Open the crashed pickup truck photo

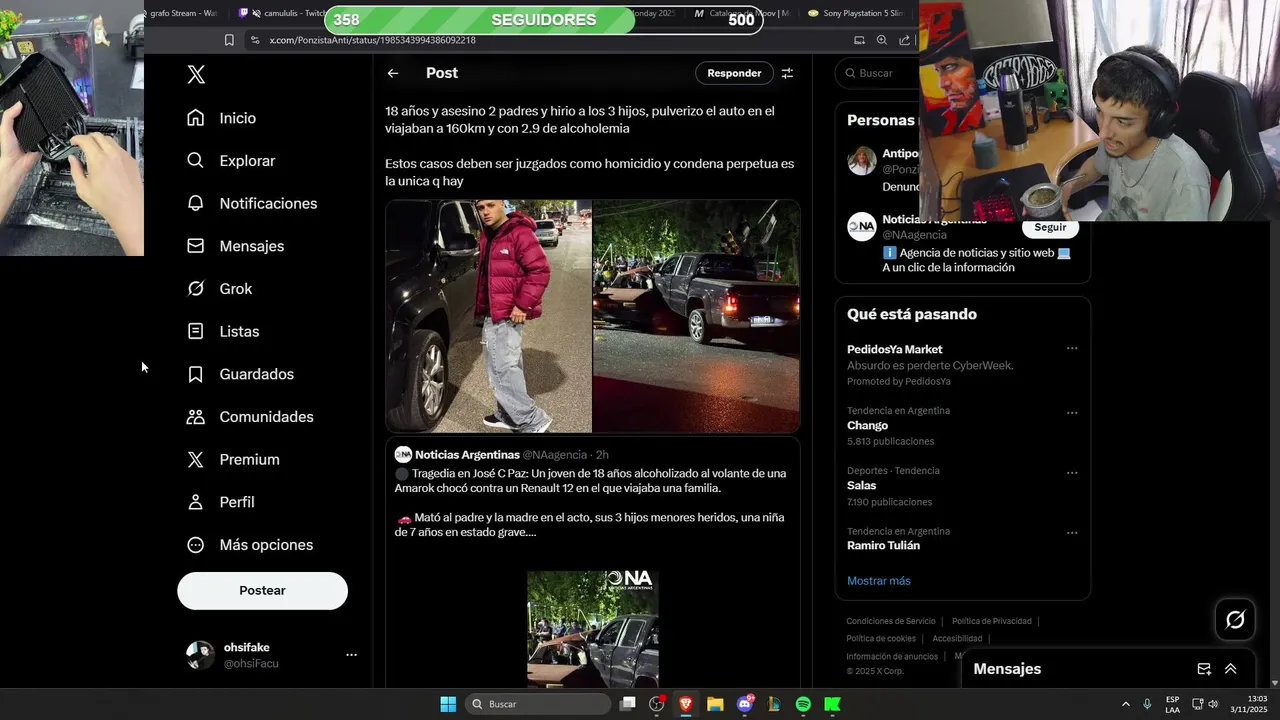(x=696, y=316)
